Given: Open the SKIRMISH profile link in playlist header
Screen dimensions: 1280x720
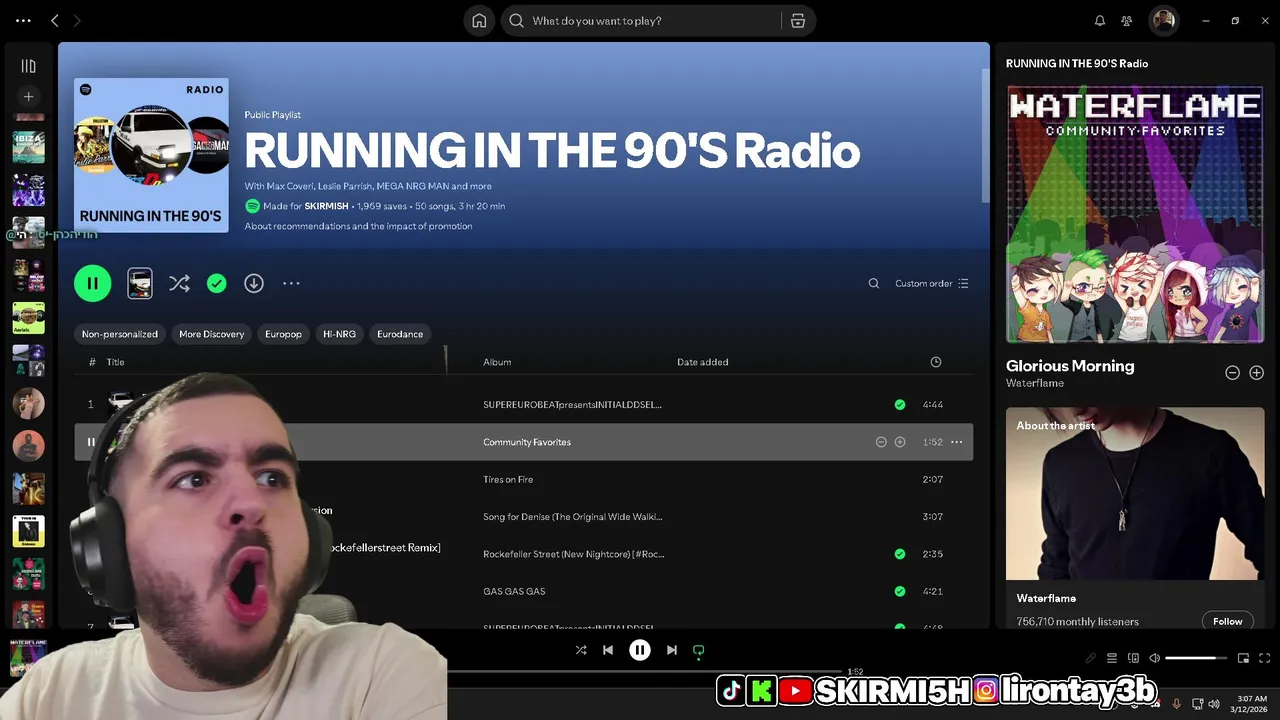Looking at the screenshot, I should 326,206.
